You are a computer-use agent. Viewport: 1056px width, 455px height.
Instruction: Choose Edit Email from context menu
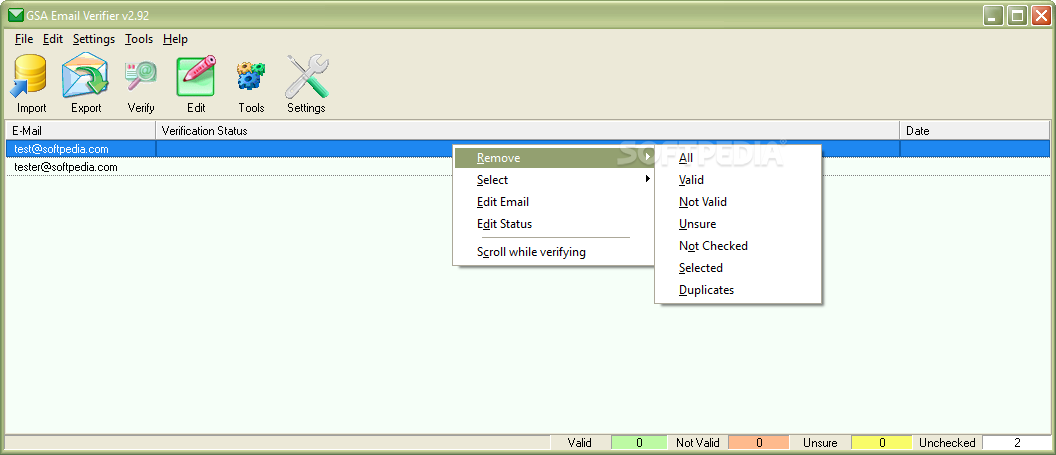pos(554,202)
